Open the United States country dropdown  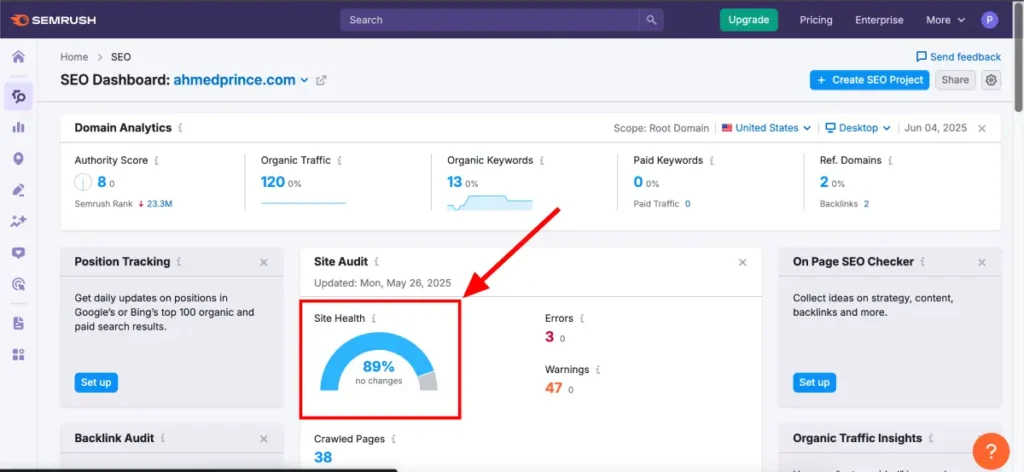click(x=766, y=128)
